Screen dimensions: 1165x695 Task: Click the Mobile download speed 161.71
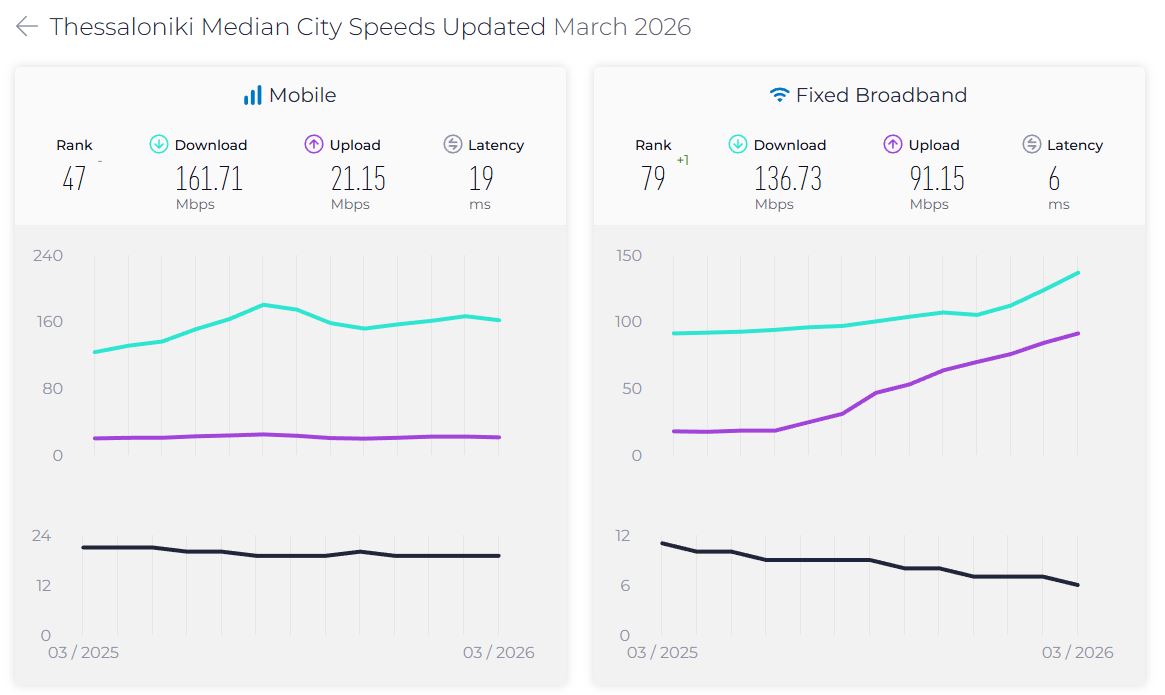pyautogui.click(x=209, y=179)
